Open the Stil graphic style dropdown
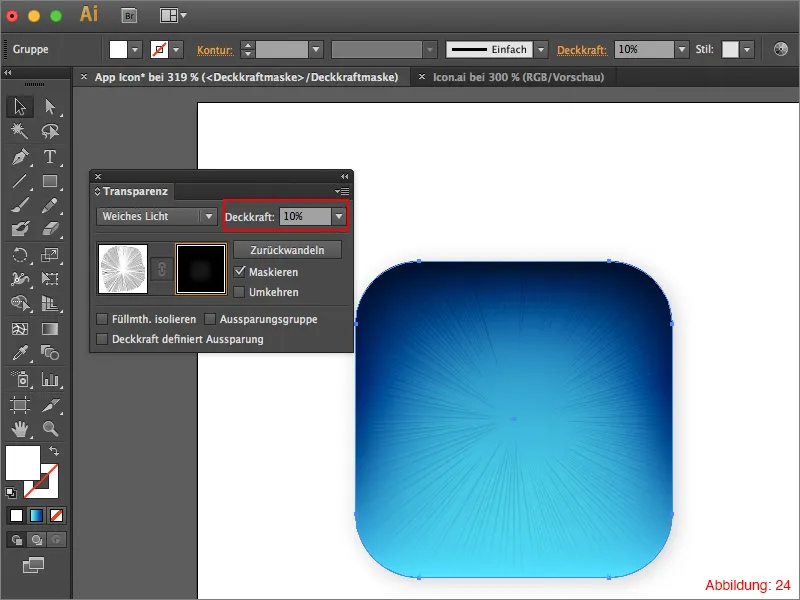This screenshot has width=800, height=600. pos(747,49)
